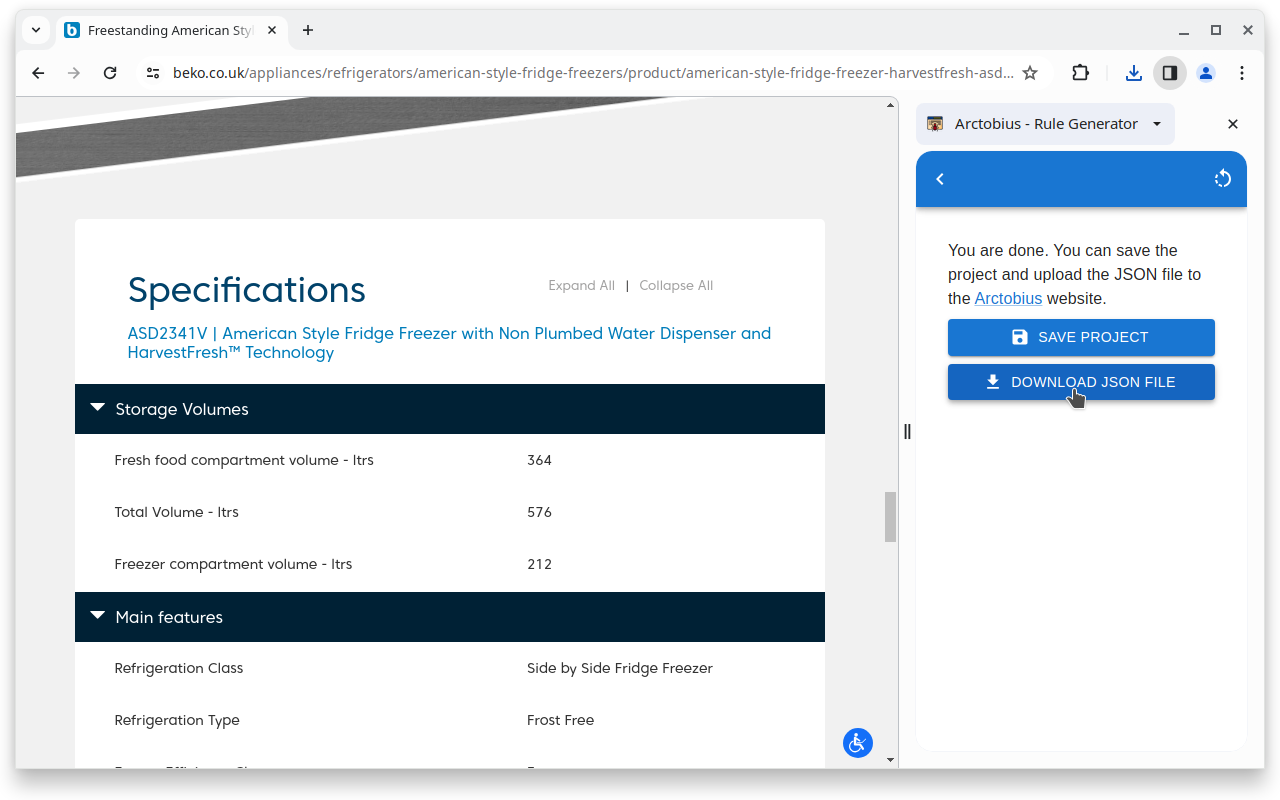Bookmark this page with the star icon
This screenshot has height=800, width=1280.
[1030, 73]
